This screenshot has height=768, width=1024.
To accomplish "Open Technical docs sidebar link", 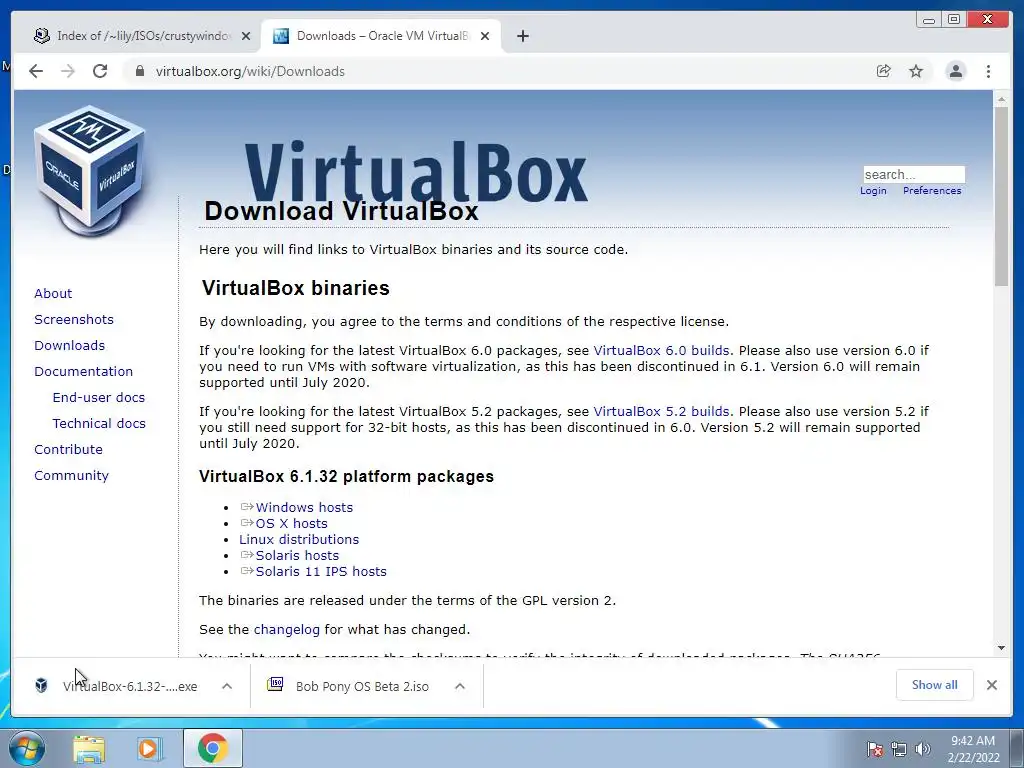I will point(99,424).
